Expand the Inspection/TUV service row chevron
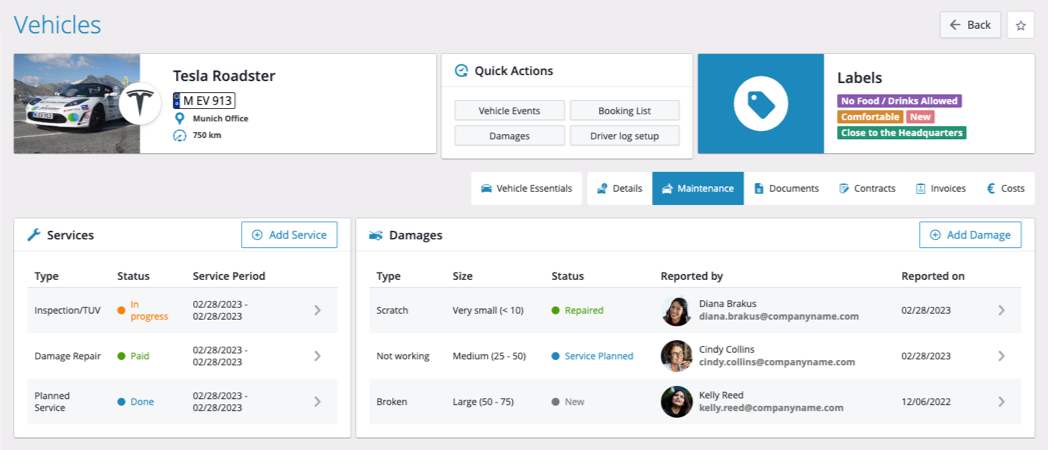 317,310
